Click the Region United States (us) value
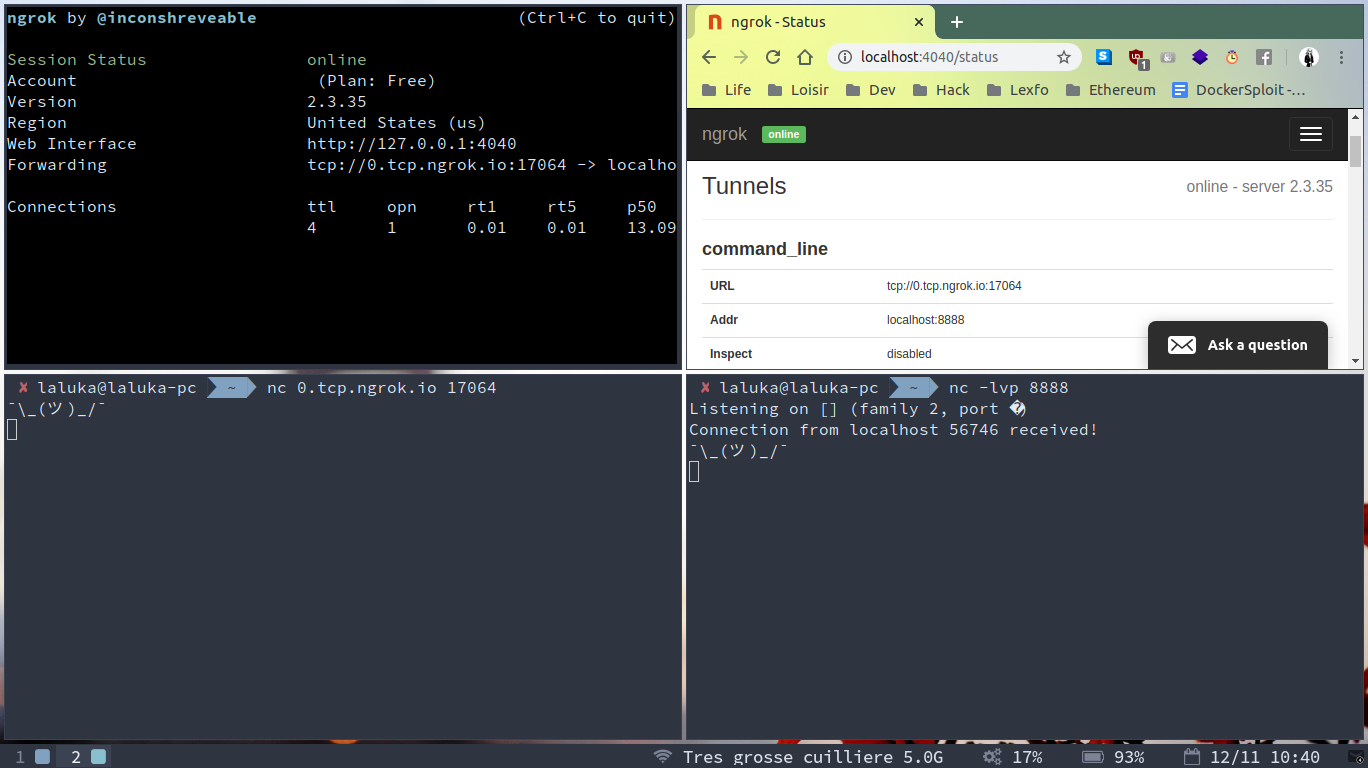The width and height of the screenshot is (1368, 768). (396, 123)
